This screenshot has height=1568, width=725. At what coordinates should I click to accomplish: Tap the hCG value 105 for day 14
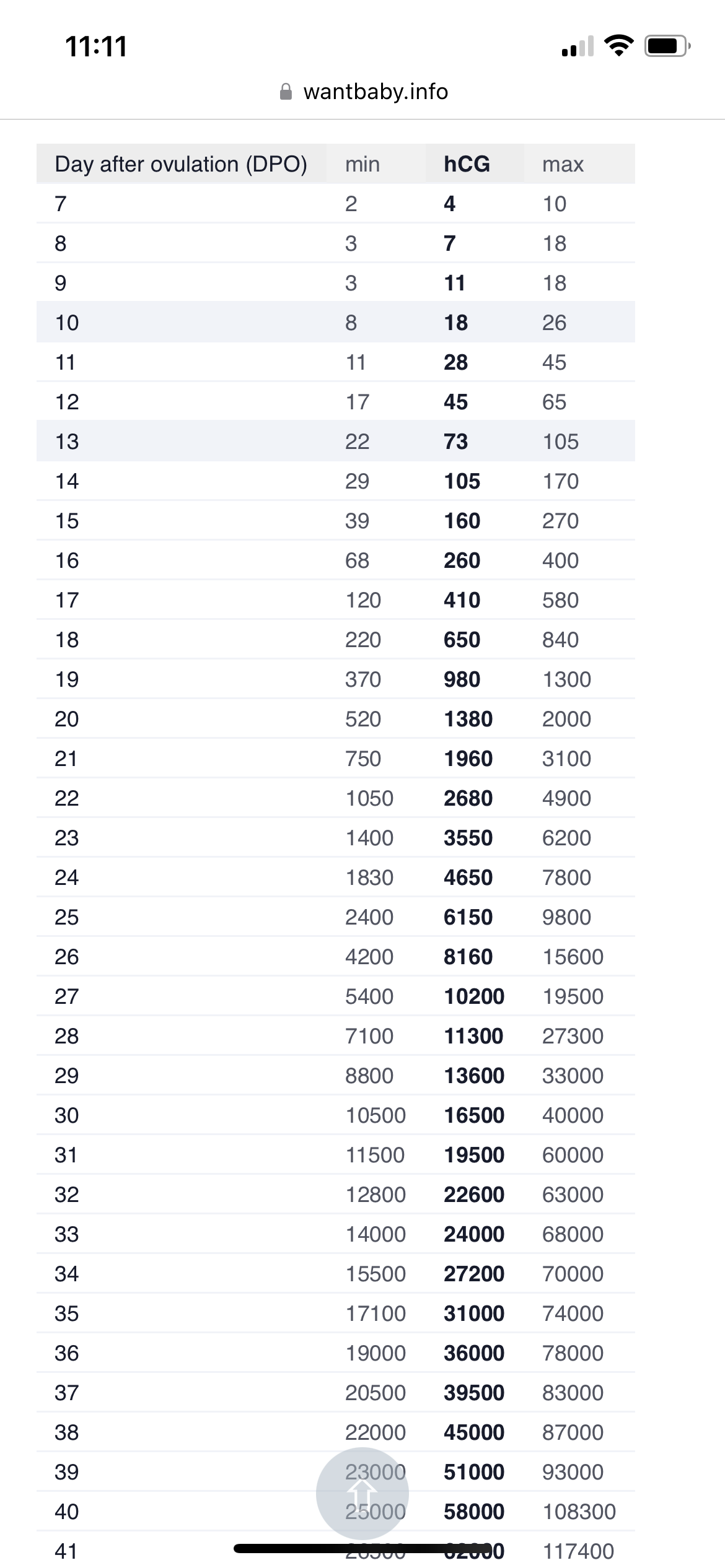pos(462,481)
